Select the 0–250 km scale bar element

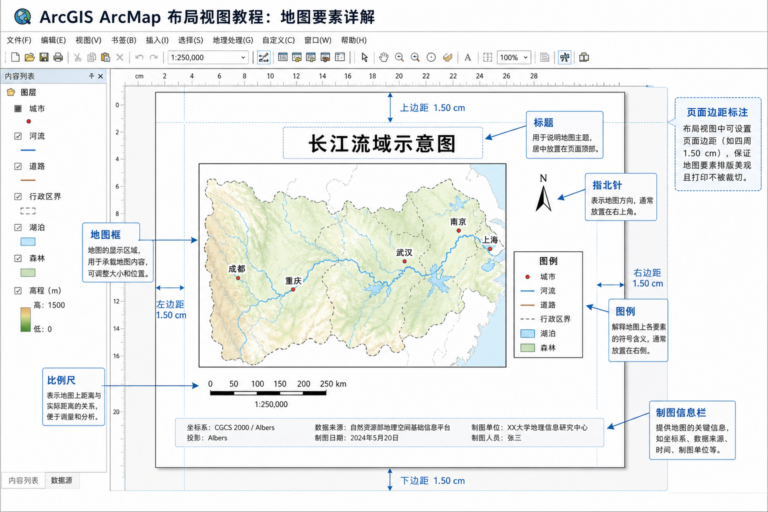click(x=276, y=393)
